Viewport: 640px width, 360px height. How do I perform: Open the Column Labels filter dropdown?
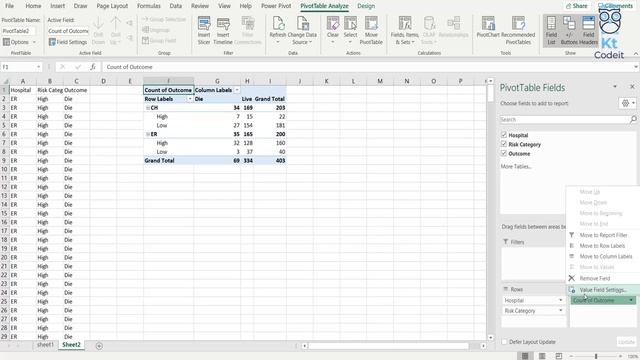(237, 90)
